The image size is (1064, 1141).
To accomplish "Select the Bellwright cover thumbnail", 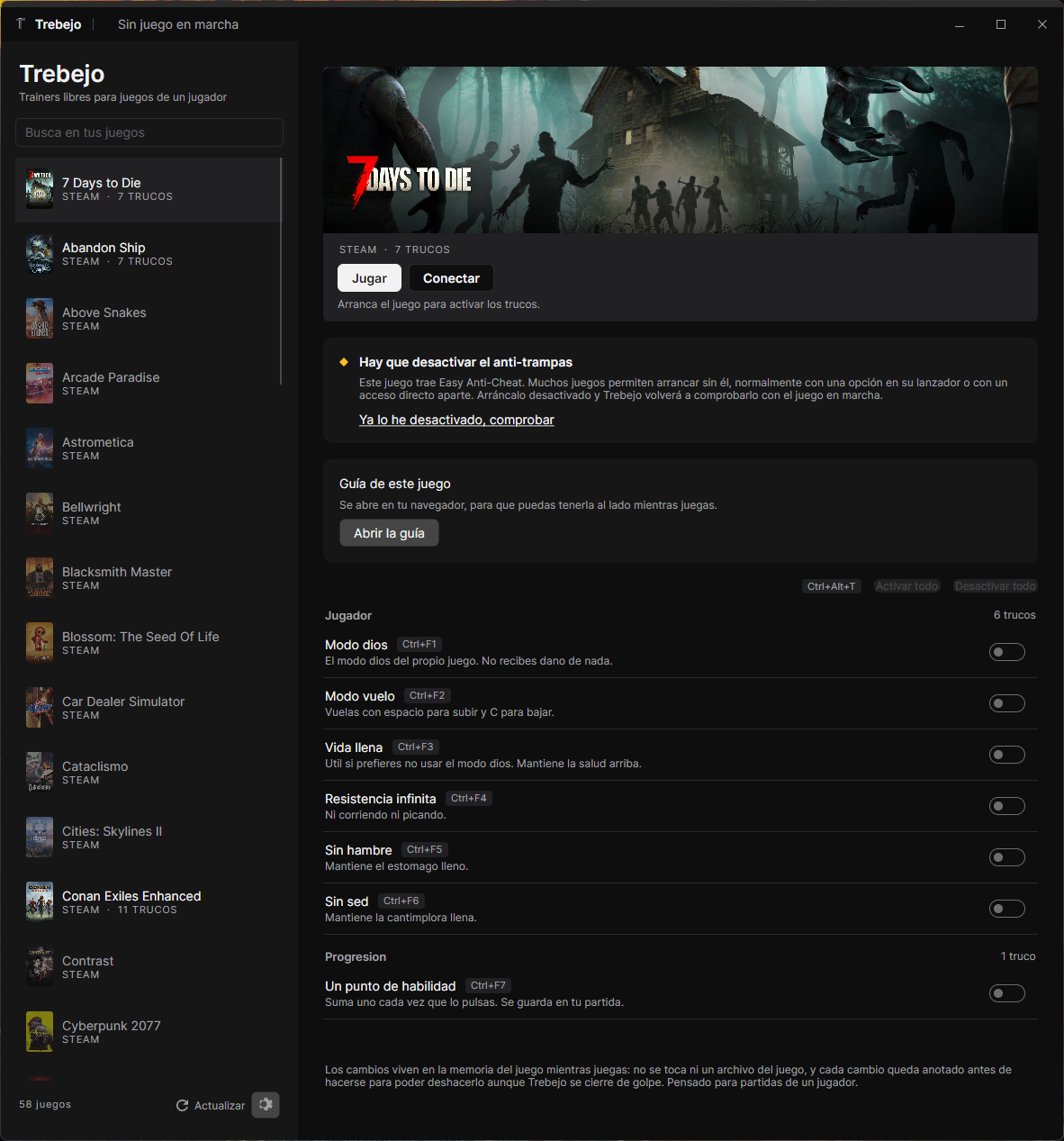I will click(40, 513).
